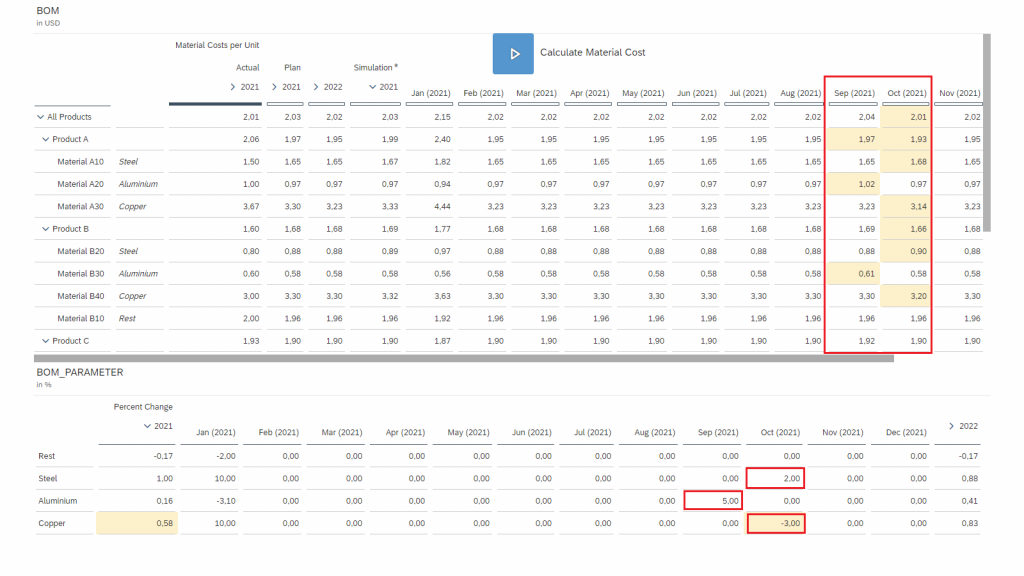The height and width of the screenshot is (576, 1024).
Task: Select the Material B30 row header
Action: pos(80,274)
